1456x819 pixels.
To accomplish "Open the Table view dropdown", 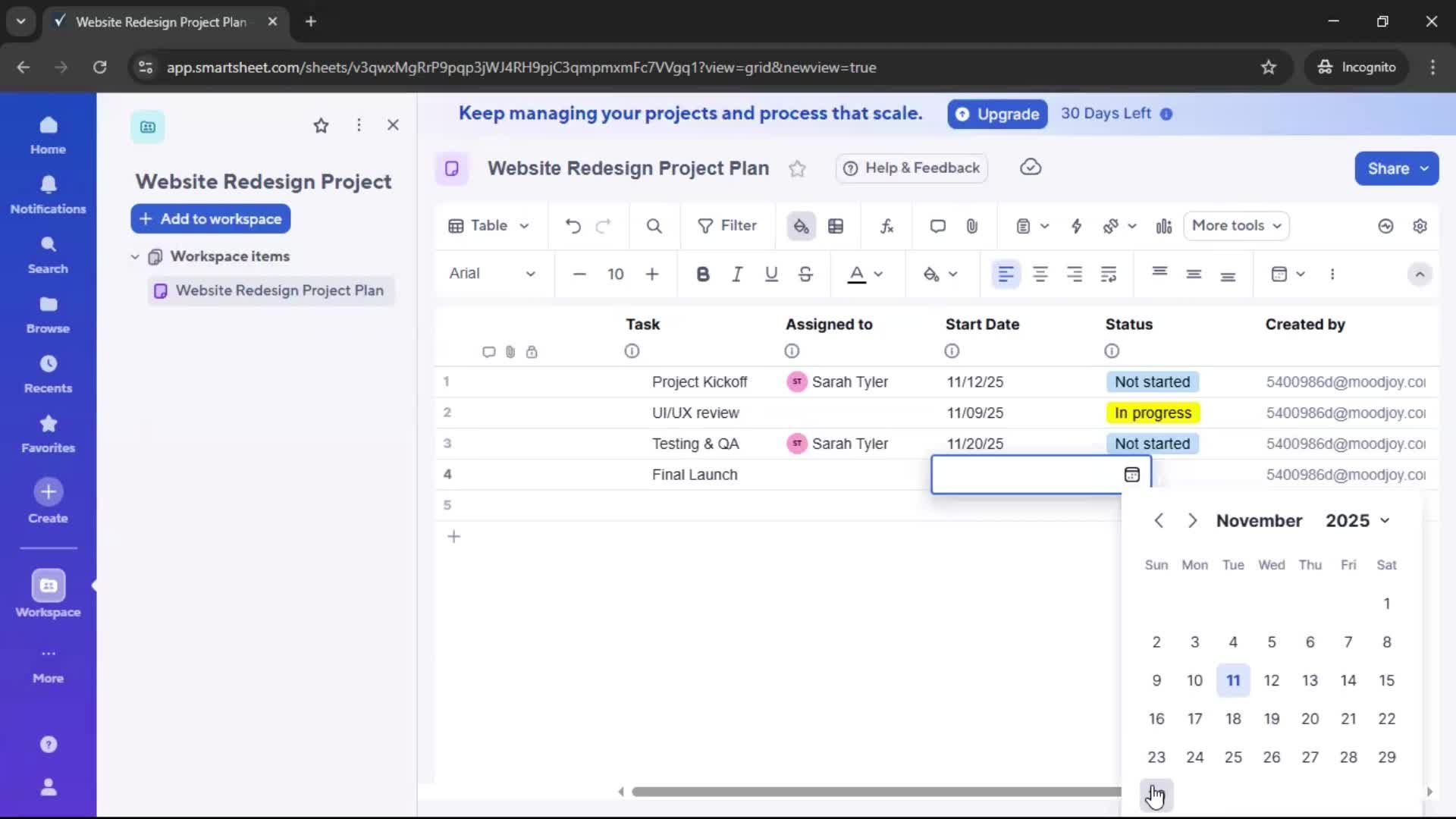I will pyautogui.click(x=488, y=225).
